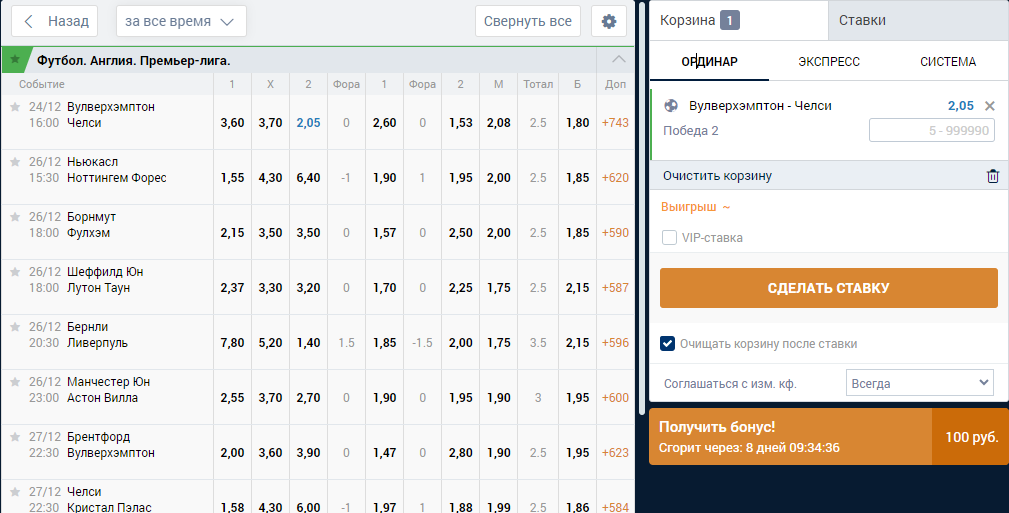Favorite the Брентфорд - Вулверхэмптон match star
Viewport: 1009px width, 513px height.
(x=15, y=437)
